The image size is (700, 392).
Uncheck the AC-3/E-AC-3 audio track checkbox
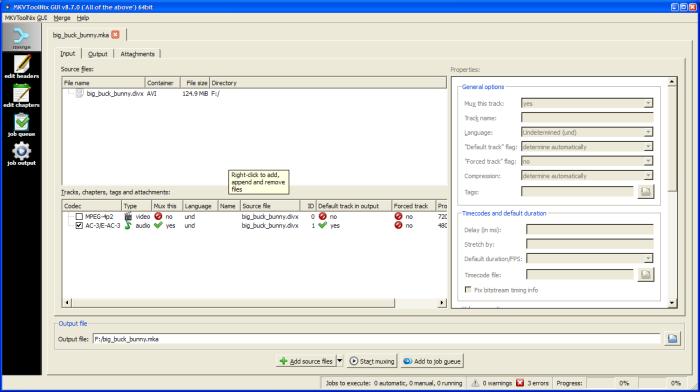click(x=79, y=225)
